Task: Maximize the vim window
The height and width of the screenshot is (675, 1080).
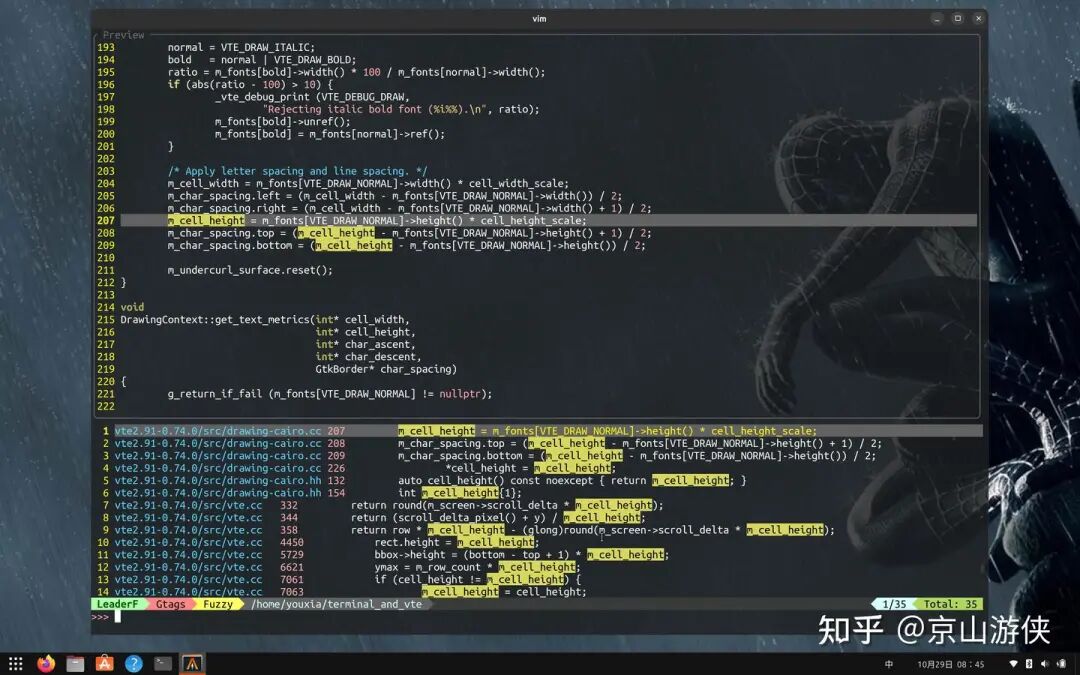Action: pos(957,19)
